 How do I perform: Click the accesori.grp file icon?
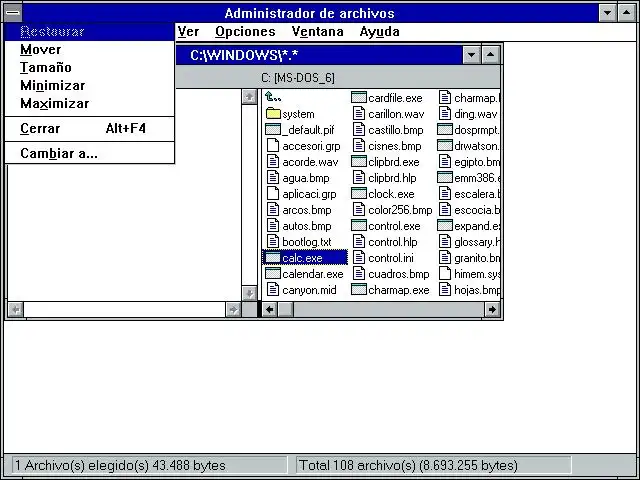click(273, 145)
